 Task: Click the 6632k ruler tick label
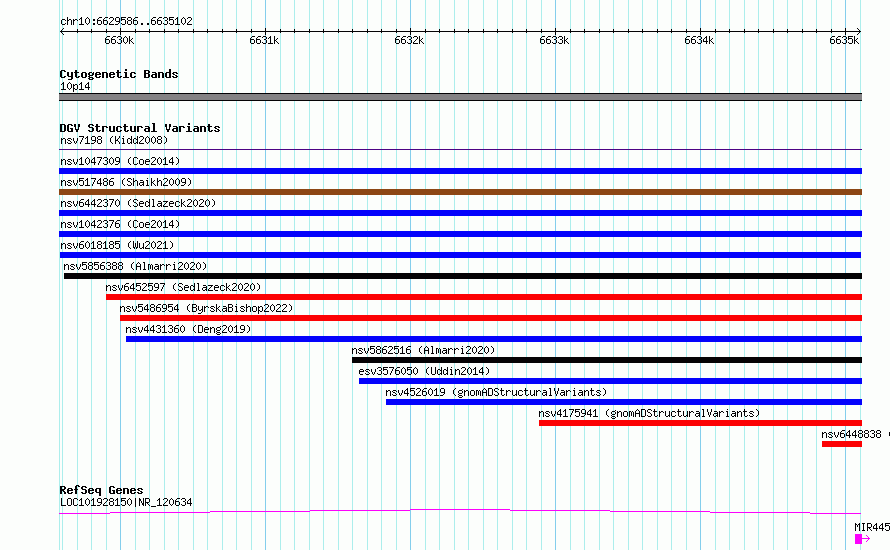tap(409, 40)
